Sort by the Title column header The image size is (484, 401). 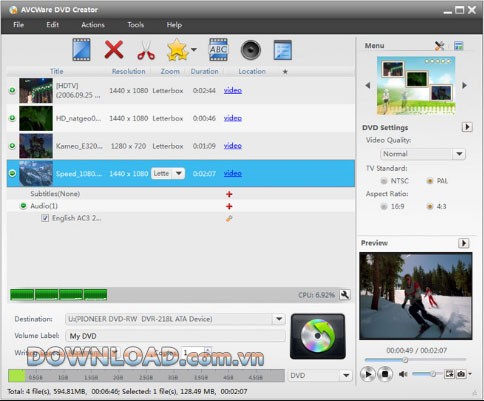(56, 71)
